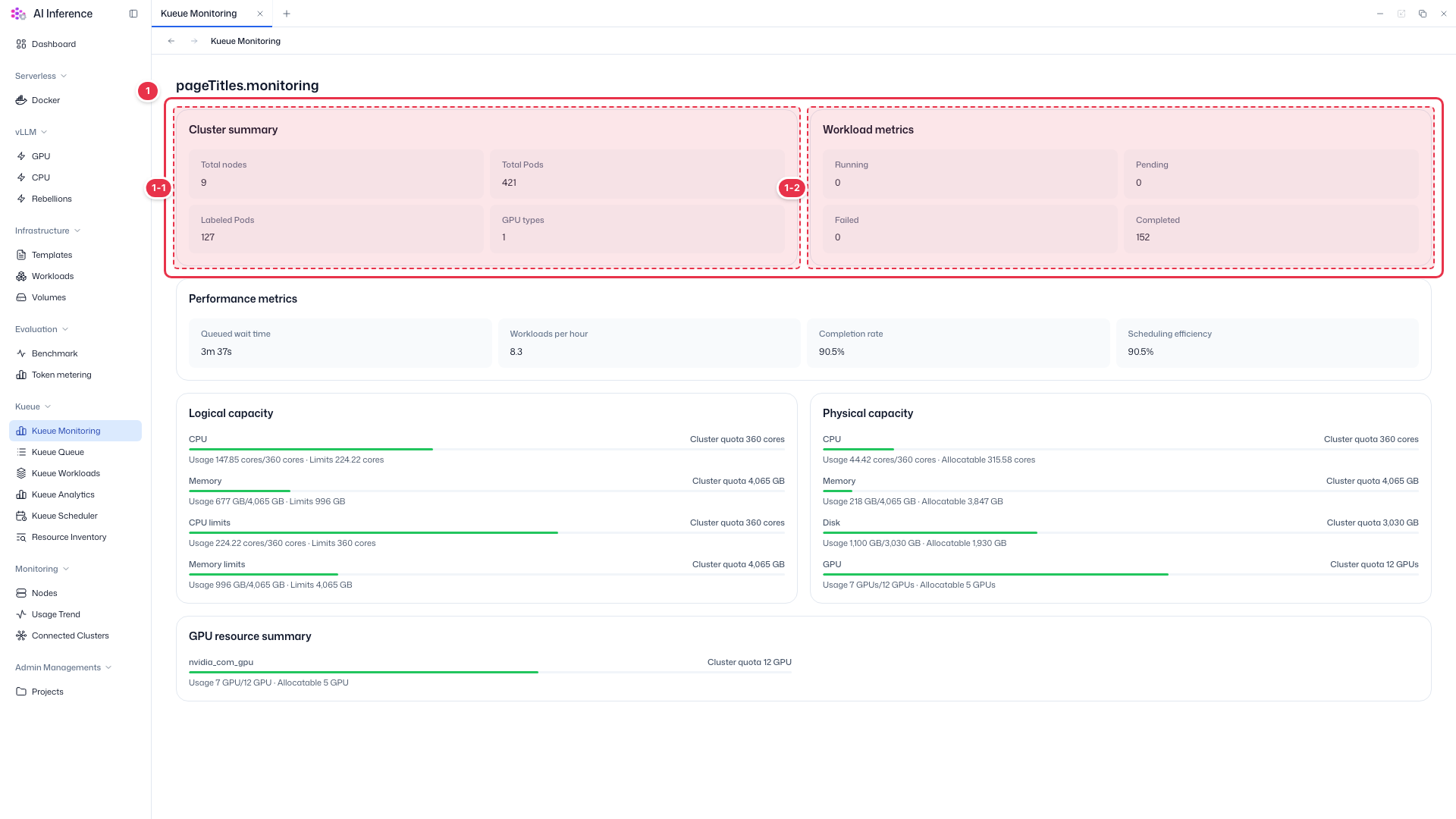Go forward with the right arrow
The width and height of the screenshot is (1456, 819).
point(194,41)
